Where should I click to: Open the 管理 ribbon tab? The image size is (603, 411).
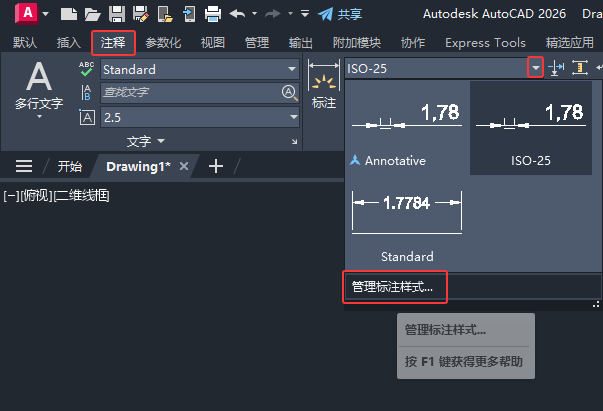(x=257, y=43)
